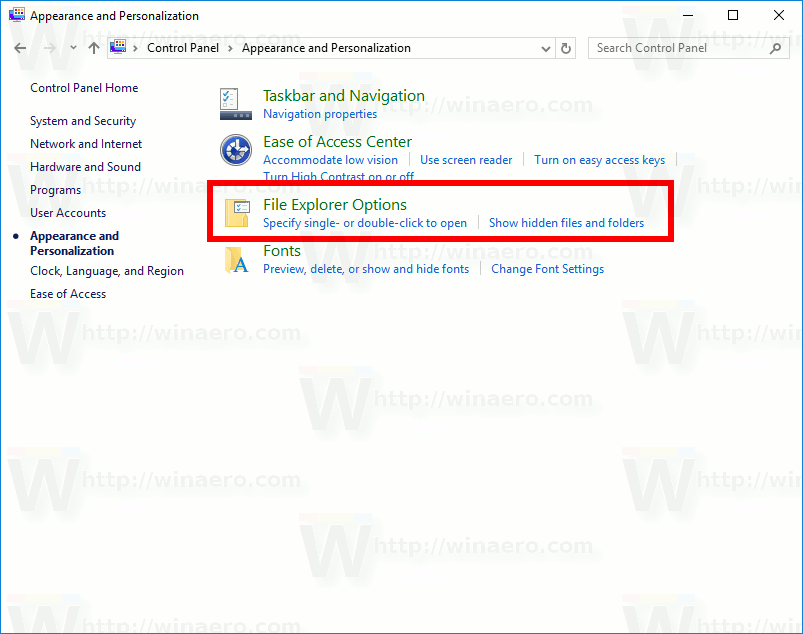
Task: Open Taskbar and Navigation via its icon
Action: click(x=235, y=103)
